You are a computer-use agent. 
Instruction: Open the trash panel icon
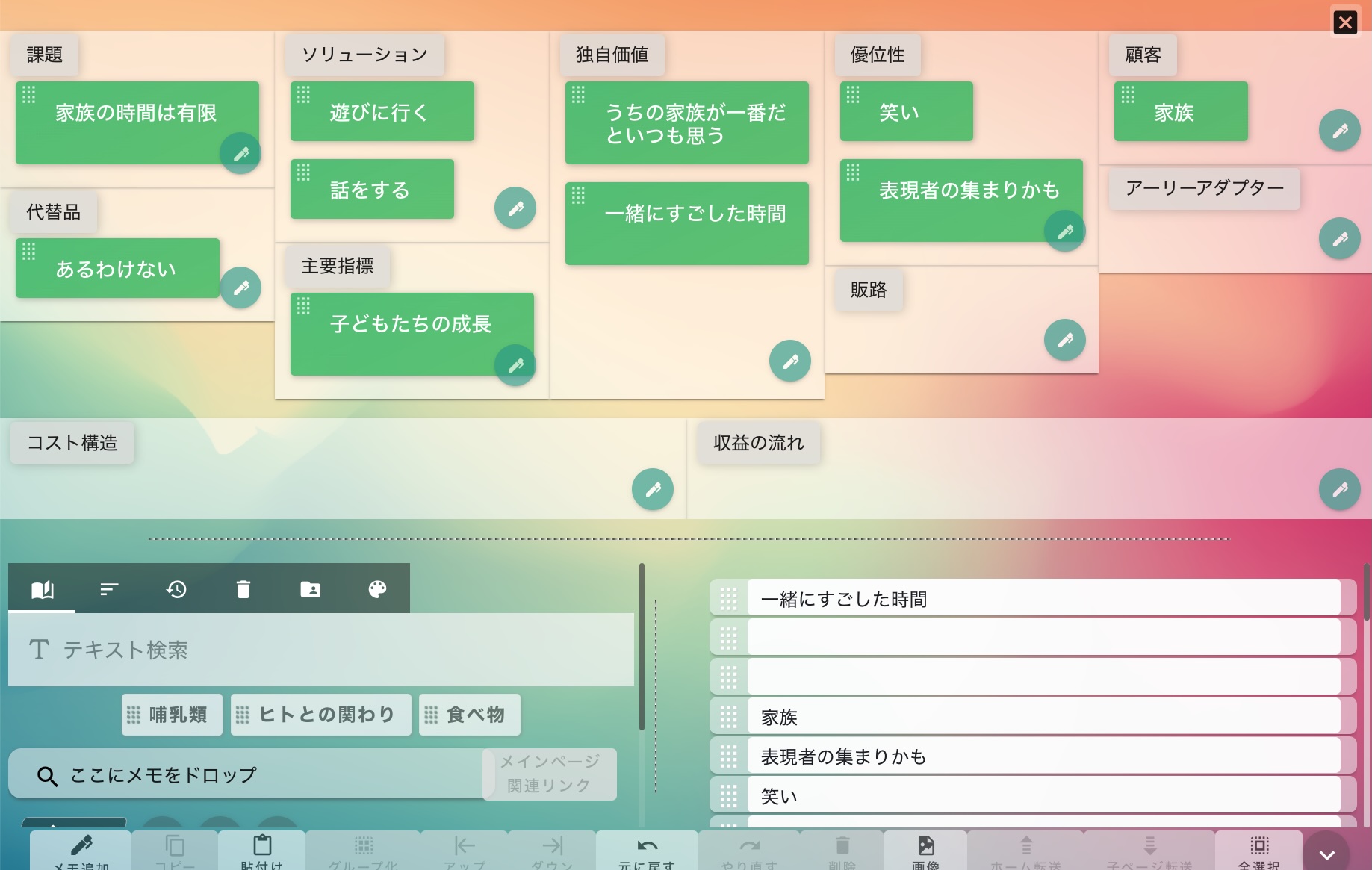[x=243, y=589]
